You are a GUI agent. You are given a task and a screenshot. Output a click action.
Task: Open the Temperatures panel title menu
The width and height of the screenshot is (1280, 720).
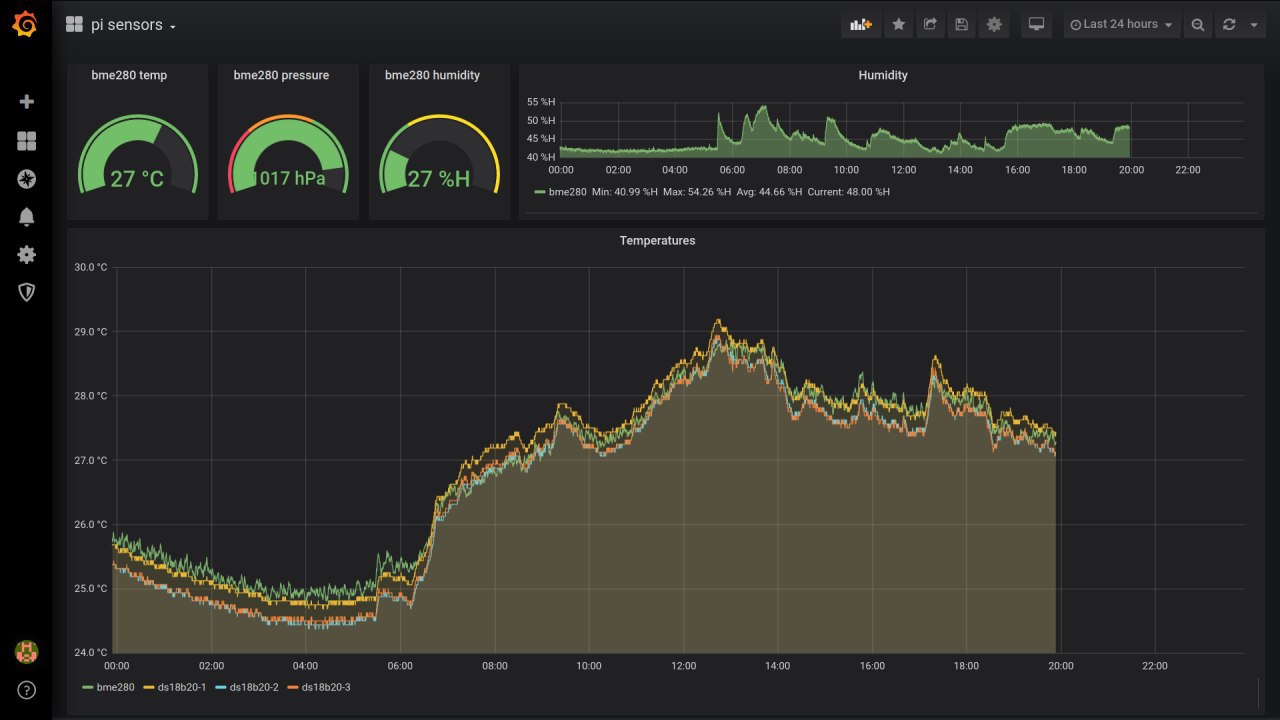tap(657, 241)
